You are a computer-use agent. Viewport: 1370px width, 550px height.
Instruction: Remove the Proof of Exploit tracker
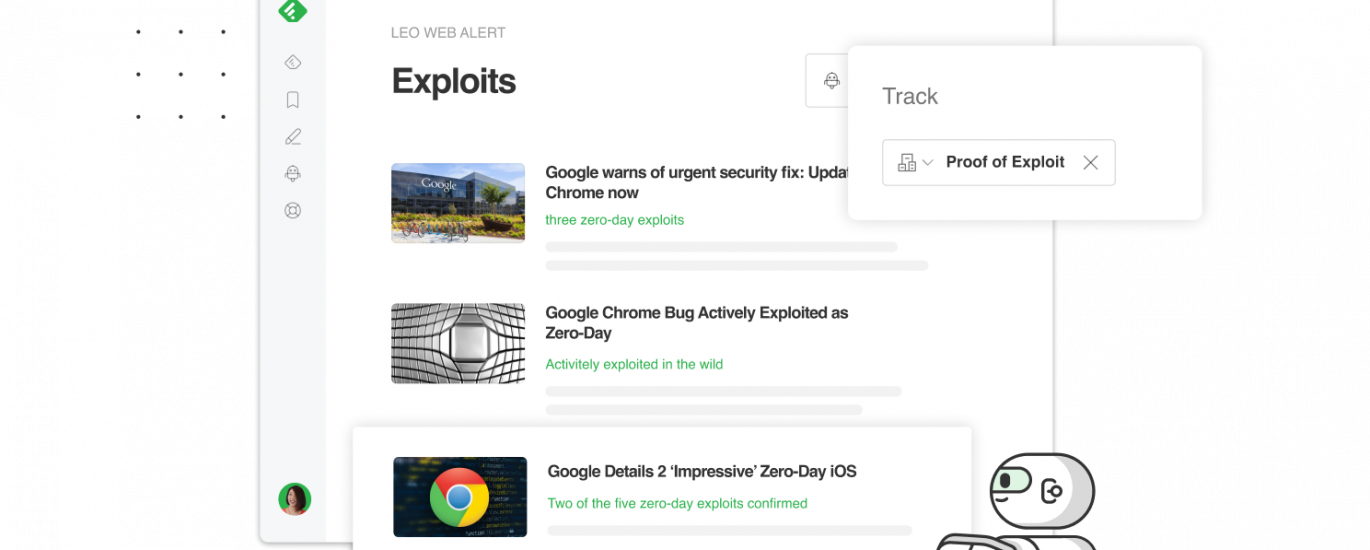click(1090, 163)
